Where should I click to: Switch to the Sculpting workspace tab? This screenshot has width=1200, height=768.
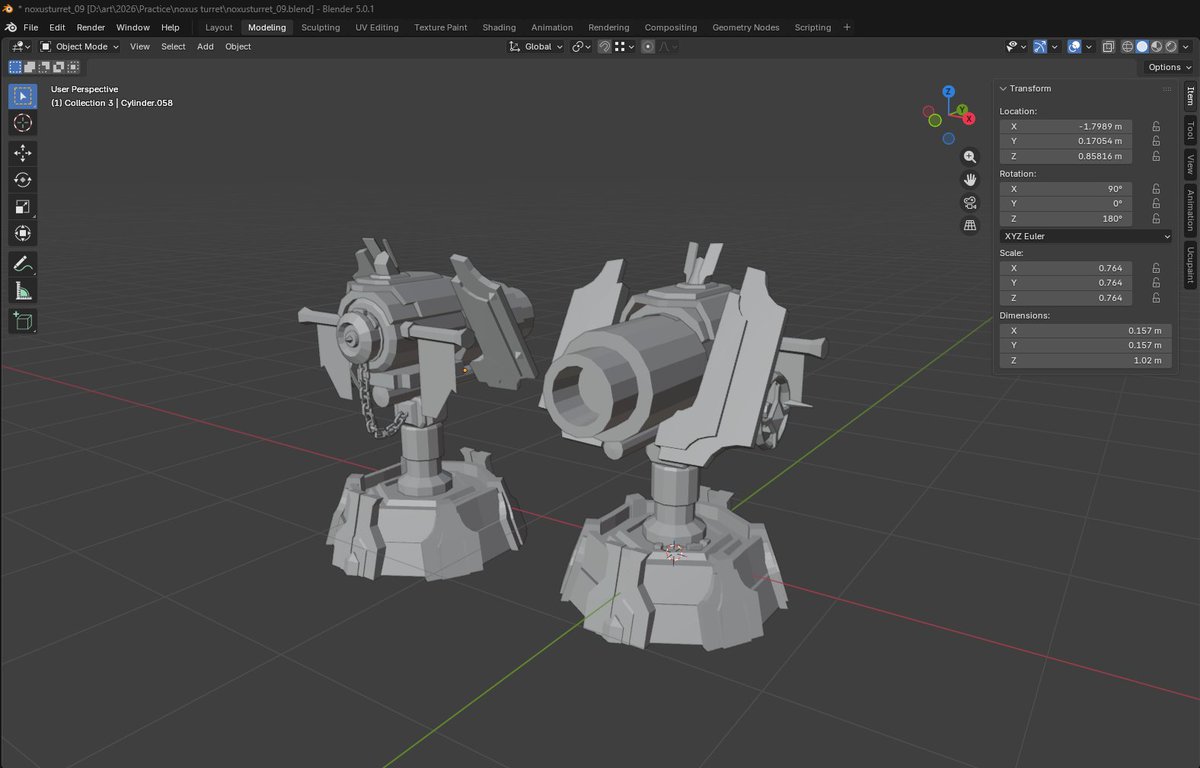321,27
